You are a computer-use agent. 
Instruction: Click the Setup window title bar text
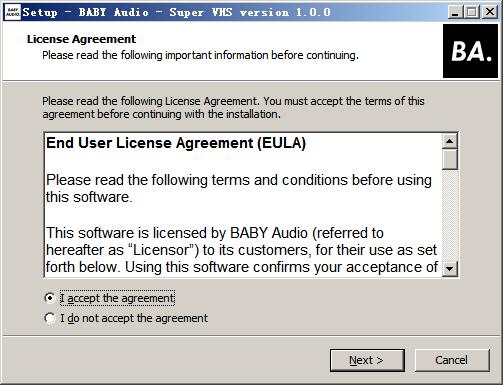click(x=177, y=12)
